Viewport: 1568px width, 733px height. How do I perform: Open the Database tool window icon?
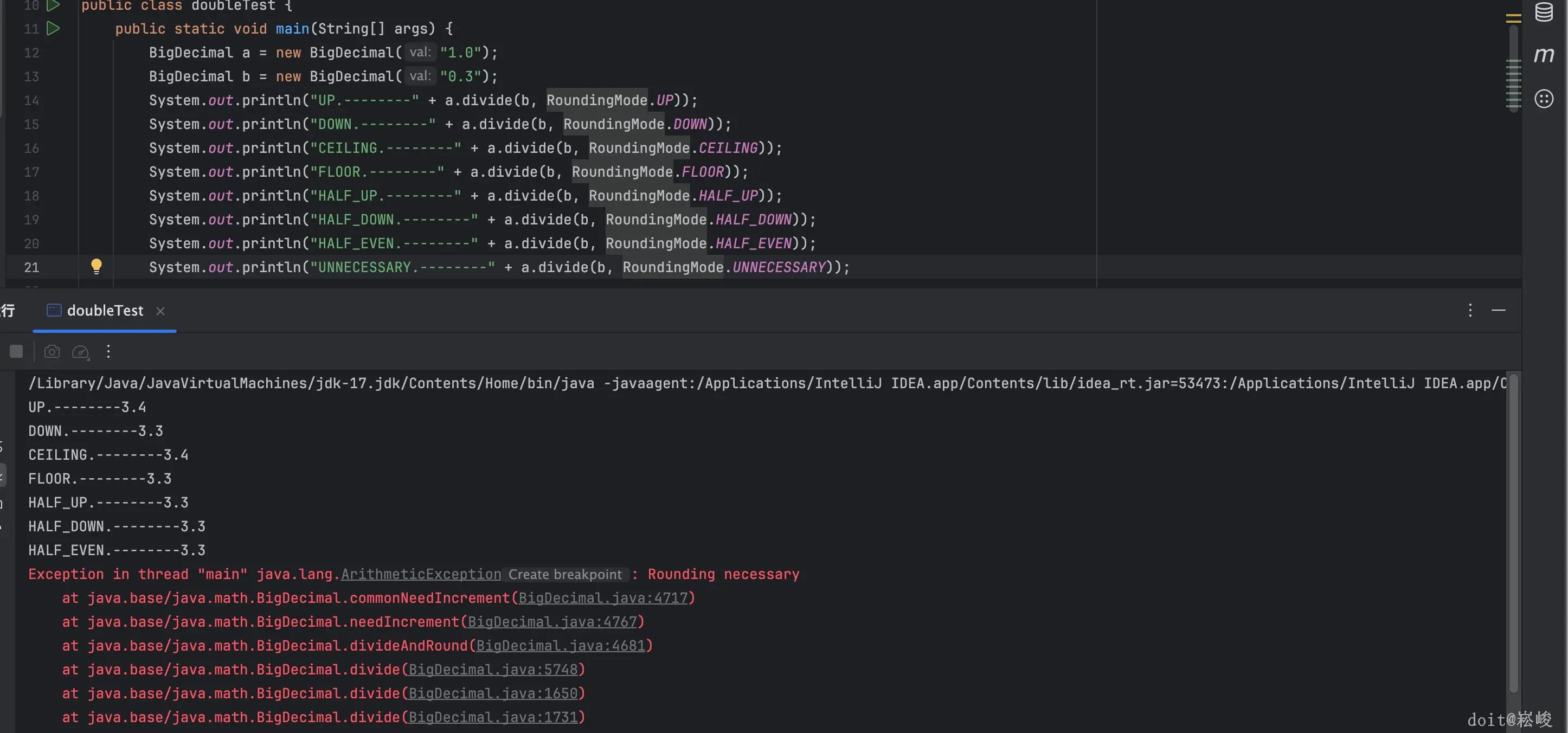tap(1544, 12)
